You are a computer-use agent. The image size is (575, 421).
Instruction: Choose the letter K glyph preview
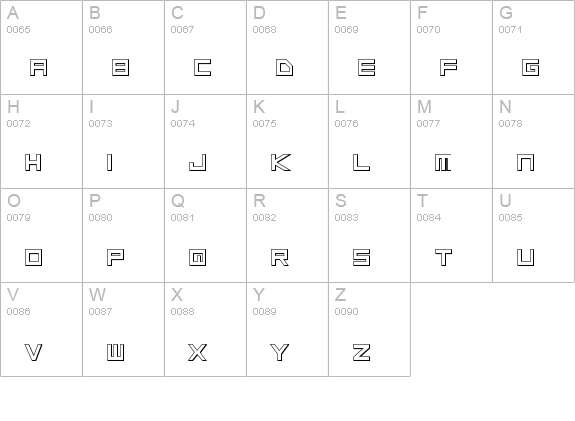pos(281,162)
